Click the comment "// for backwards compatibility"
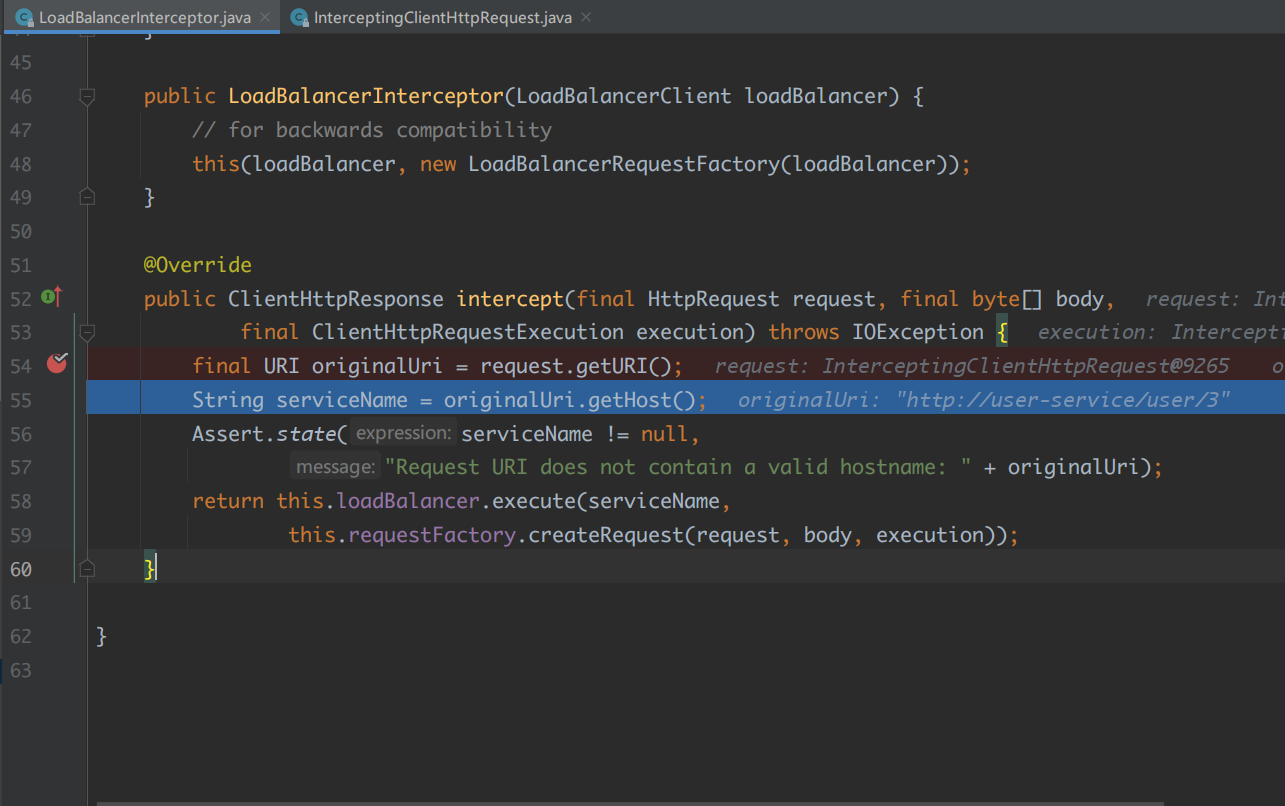The image size is (1285, 806). pos(372,130)
